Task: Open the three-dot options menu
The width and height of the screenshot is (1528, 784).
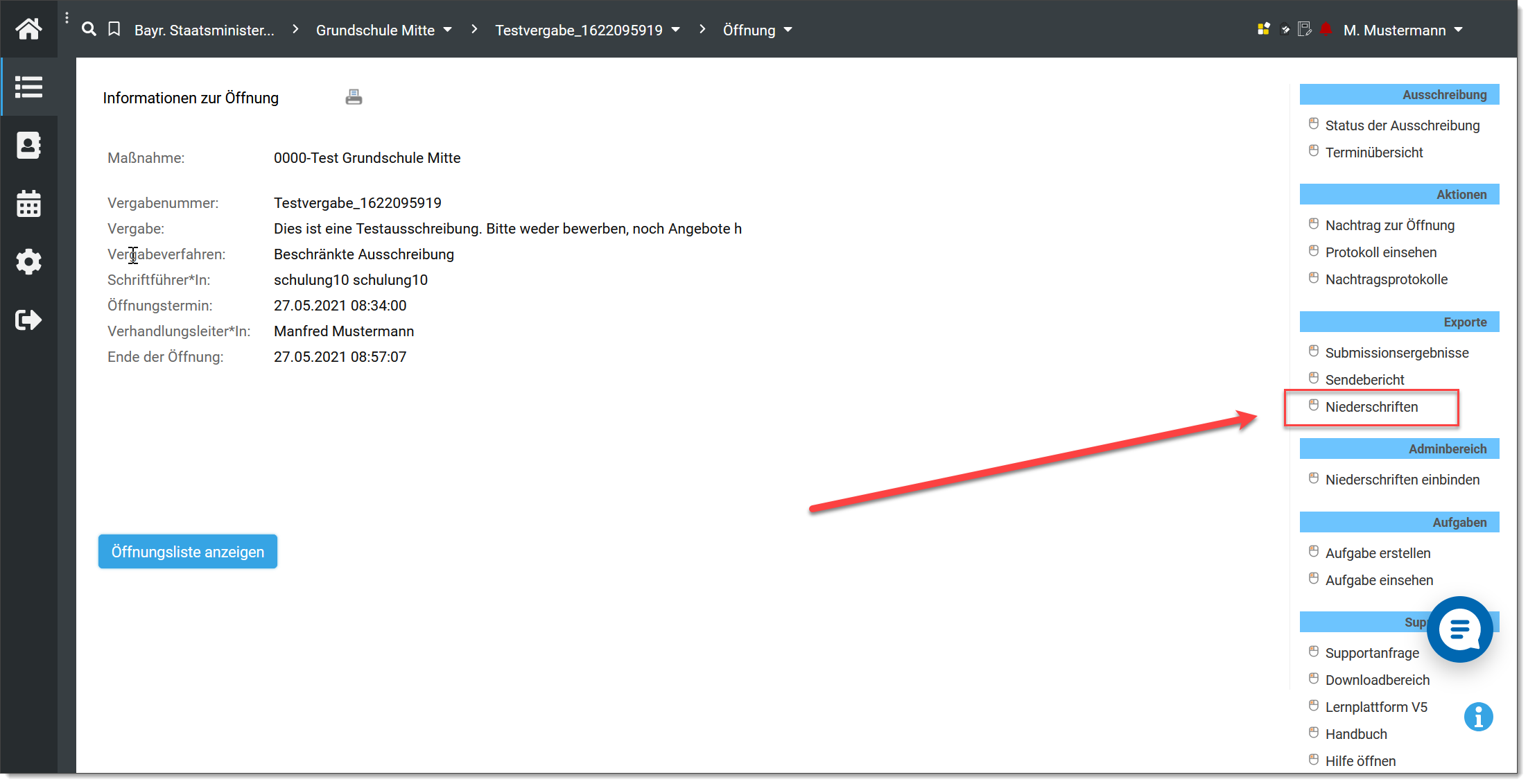Action: pyautogui.click(x=67, y=18)
